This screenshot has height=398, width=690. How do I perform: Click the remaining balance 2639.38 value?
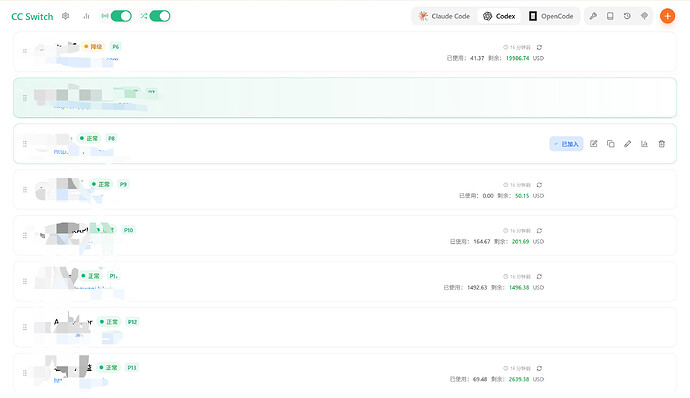pyautogui.click(x=519, y=379)
